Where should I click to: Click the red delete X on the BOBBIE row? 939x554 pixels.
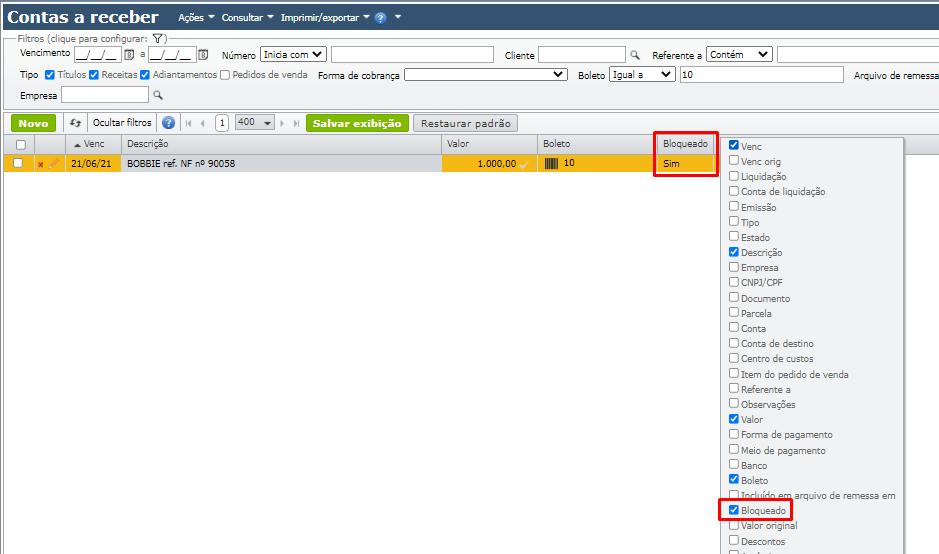click(x=40, y=164)
